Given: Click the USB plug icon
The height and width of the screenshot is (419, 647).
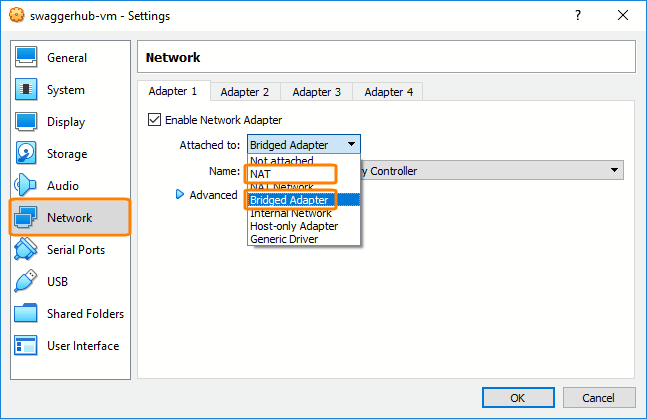Looking at the screenshot, I should click(x=27, y=282).
